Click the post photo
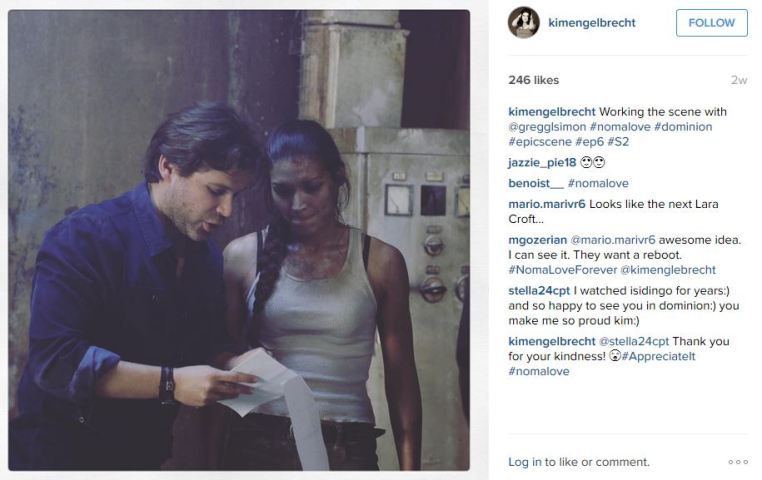 pos(239,240)
